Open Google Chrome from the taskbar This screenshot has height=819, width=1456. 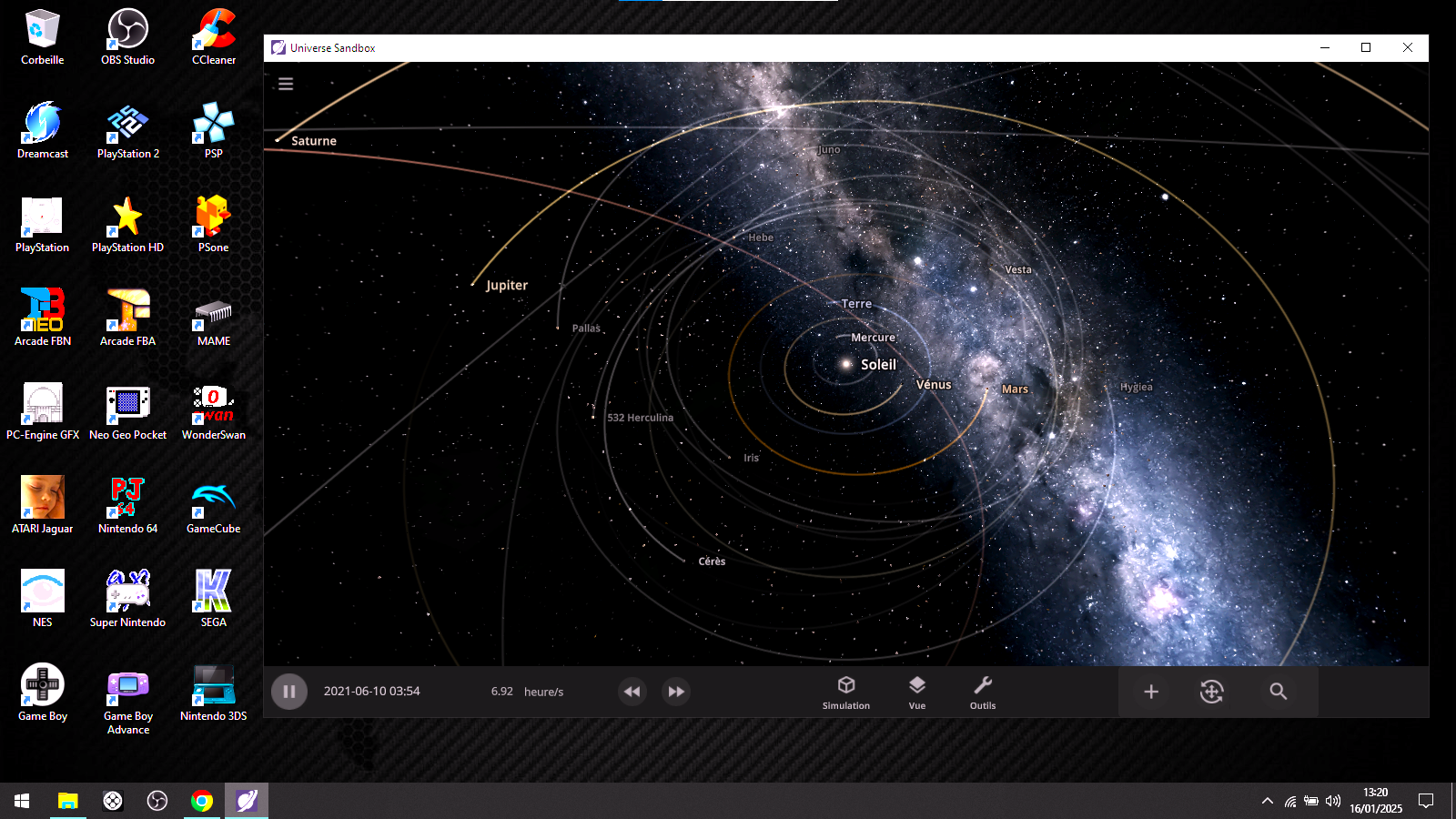click(202, 801)
